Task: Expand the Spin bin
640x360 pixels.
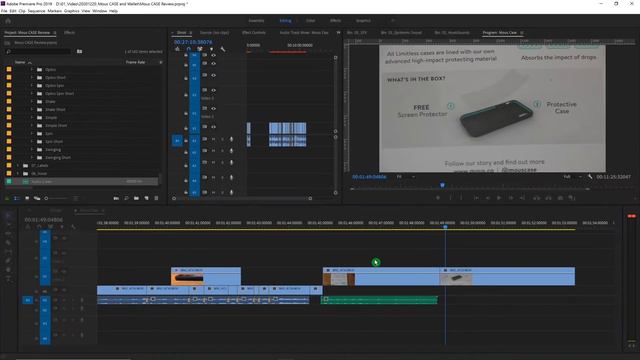Action: 32,133
